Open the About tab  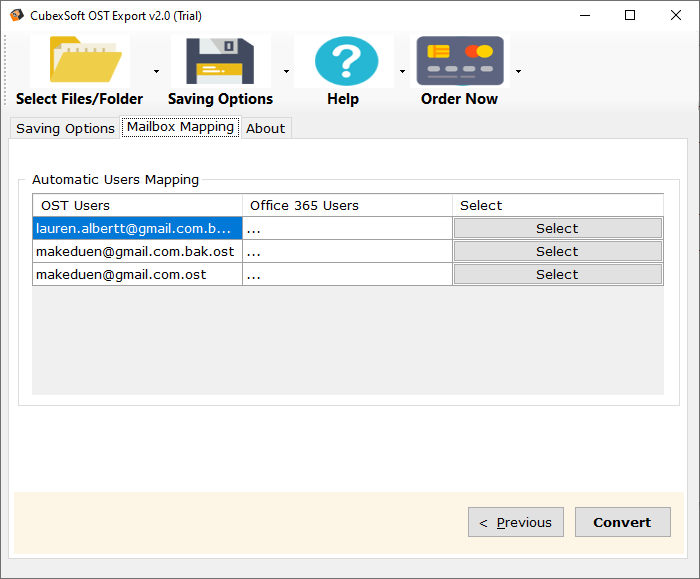266,128
